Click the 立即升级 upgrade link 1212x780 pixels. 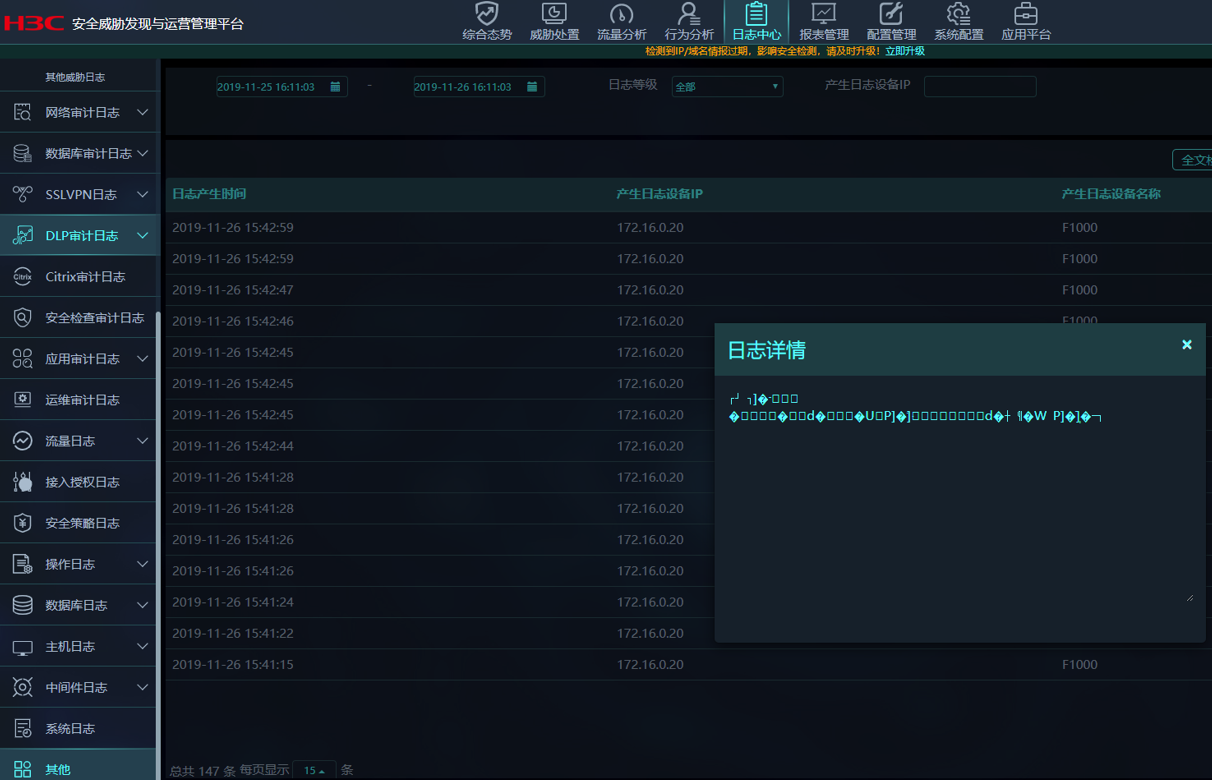[904, 51]
